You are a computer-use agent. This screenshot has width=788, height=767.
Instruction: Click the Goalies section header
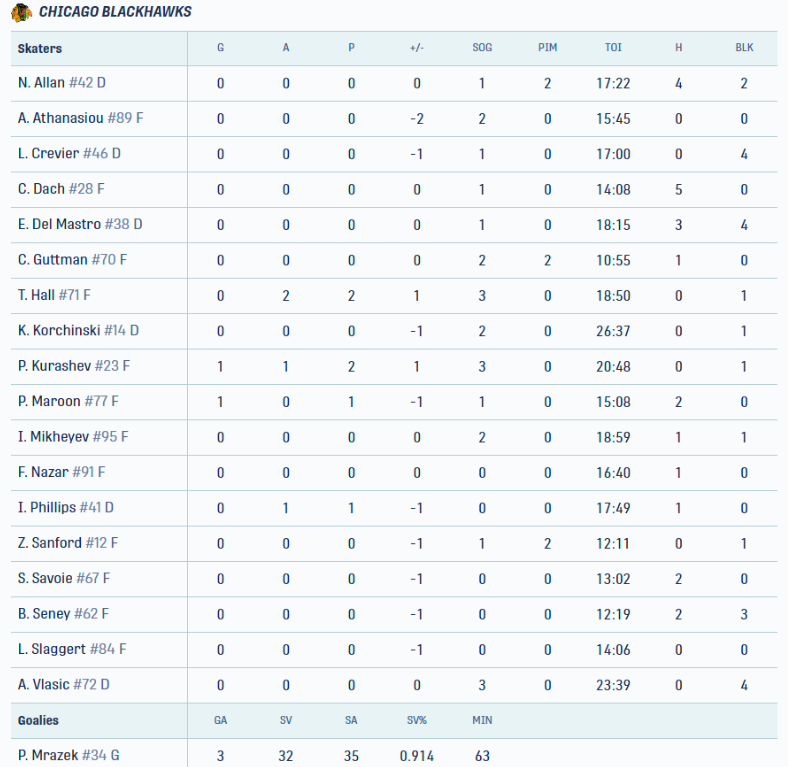pos(38,720)
